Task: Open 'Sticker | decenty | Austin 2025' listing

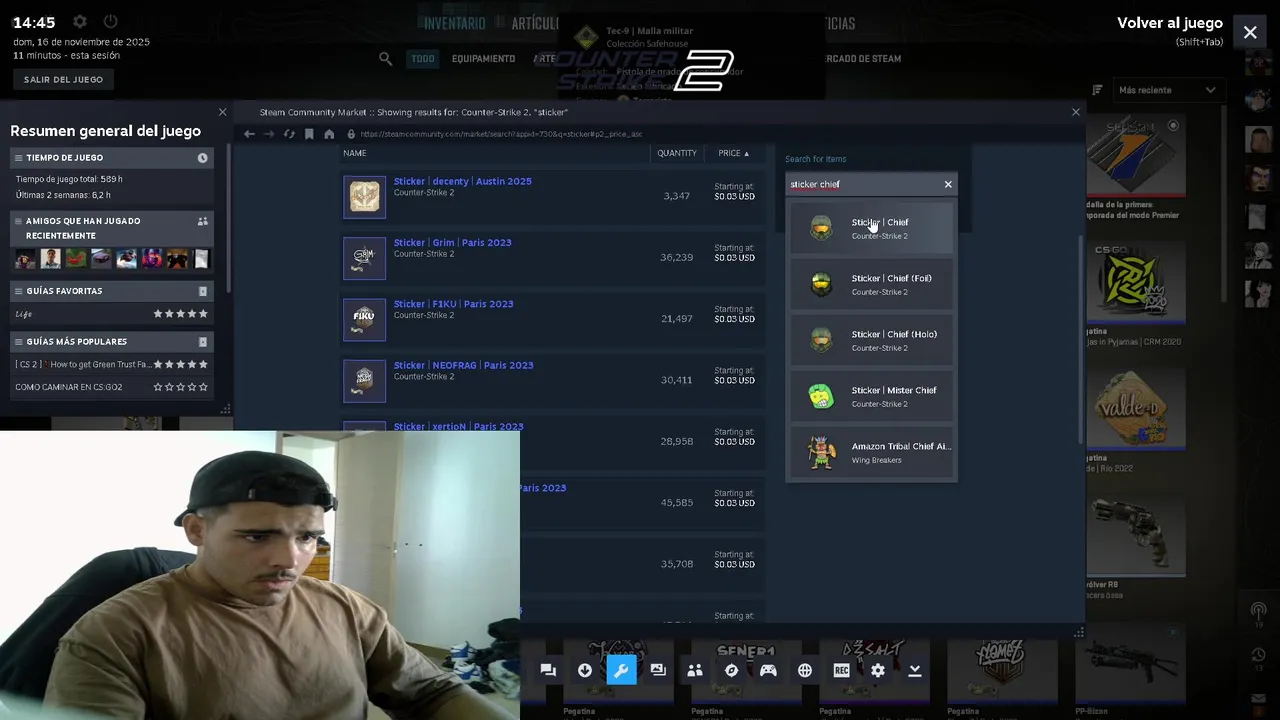Action: 462,181
